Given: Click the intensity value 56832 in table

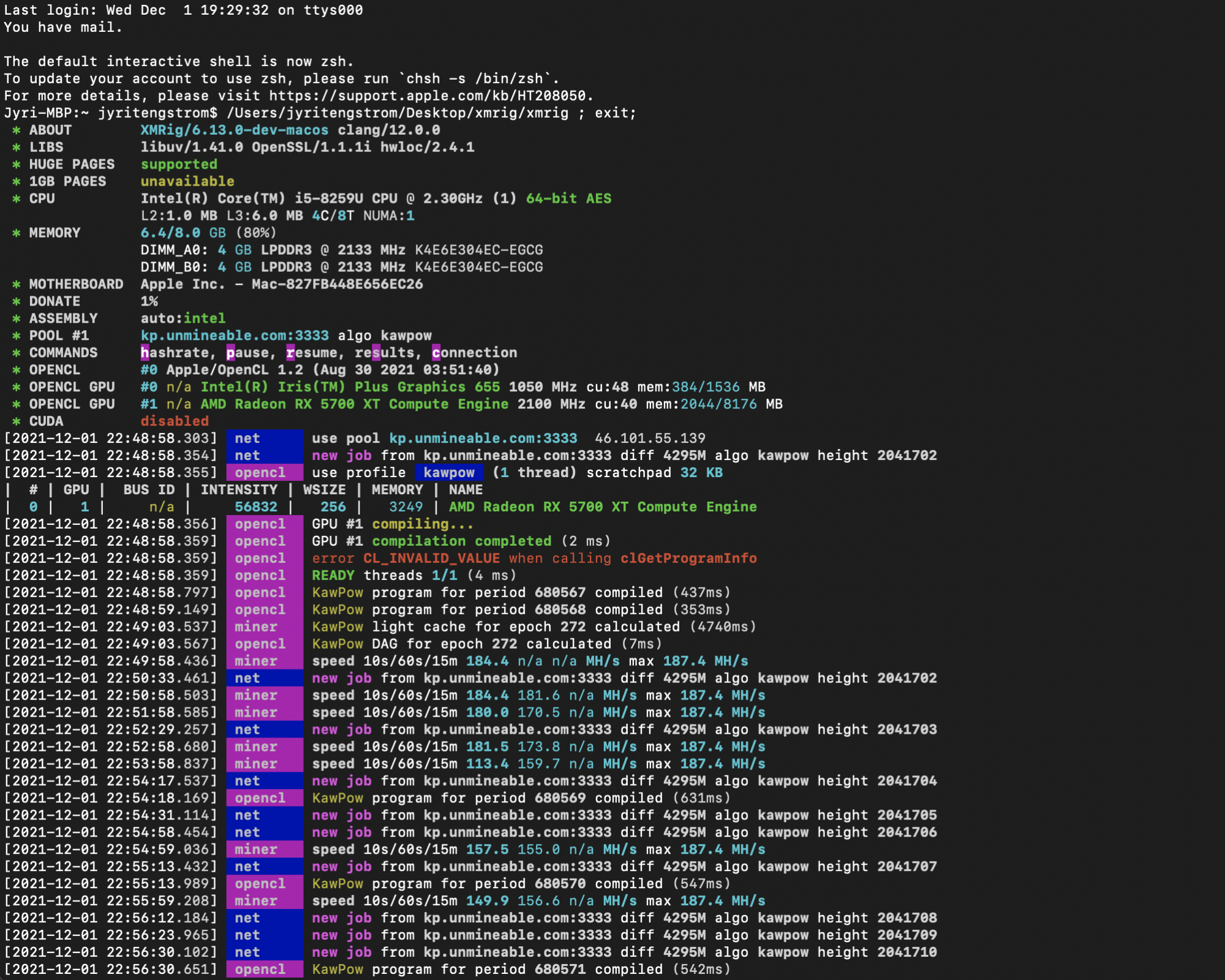Looking at the screenshot, I should click(x=256, y=507).
